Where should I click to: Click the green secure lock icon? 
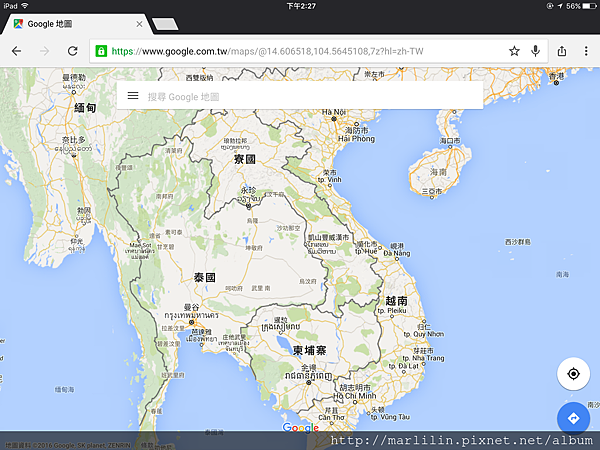[101, 51]
